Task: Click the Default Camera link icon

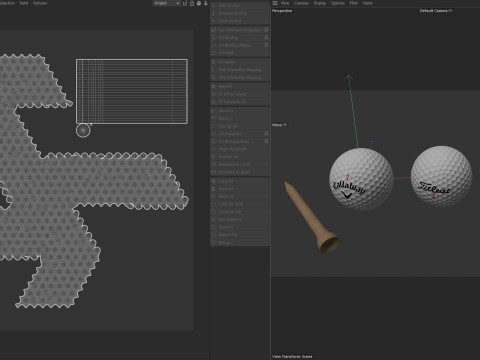Action: (x=451, y=11)
